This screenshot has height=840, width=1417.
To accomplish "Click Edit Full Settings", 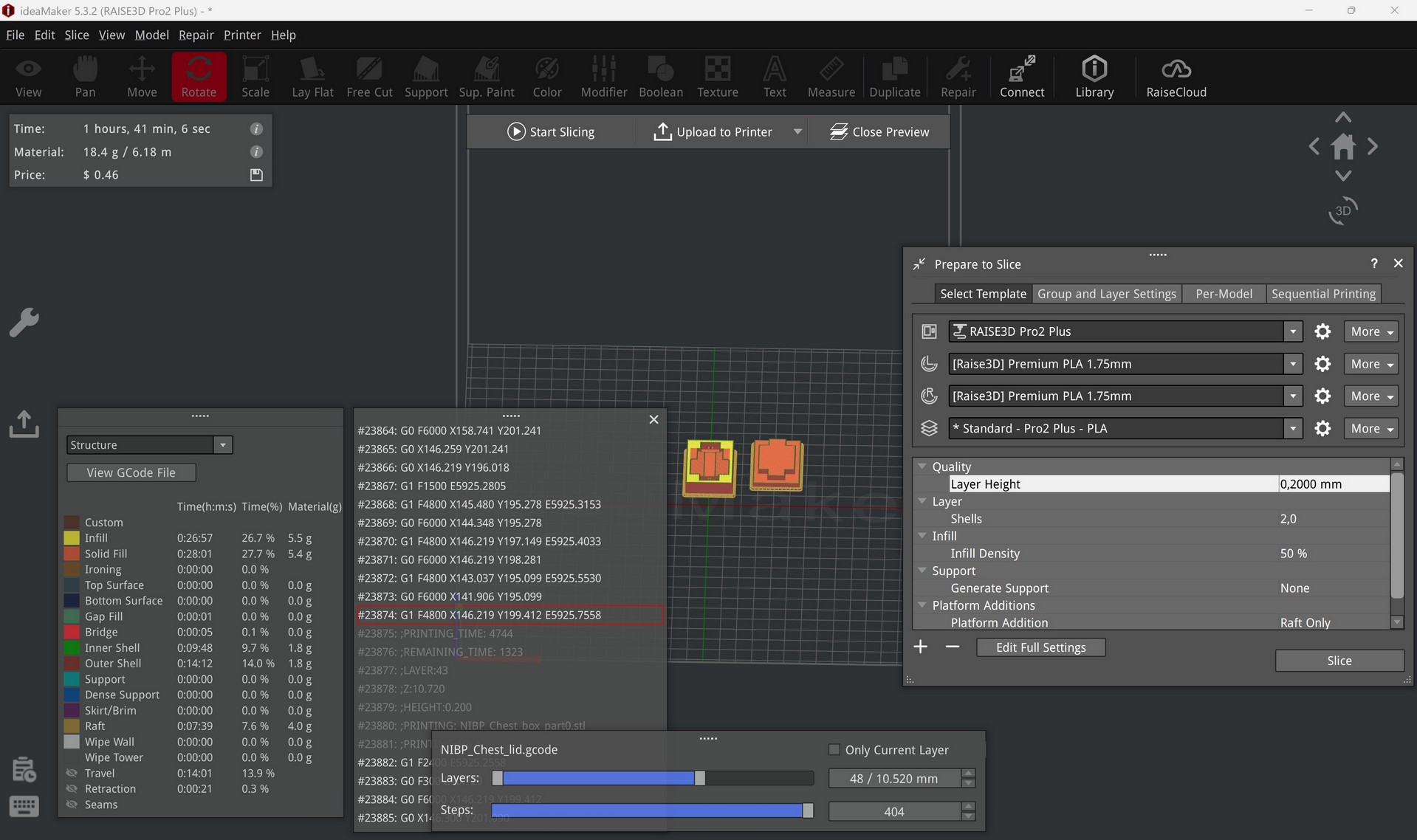I will (1040, 647).
